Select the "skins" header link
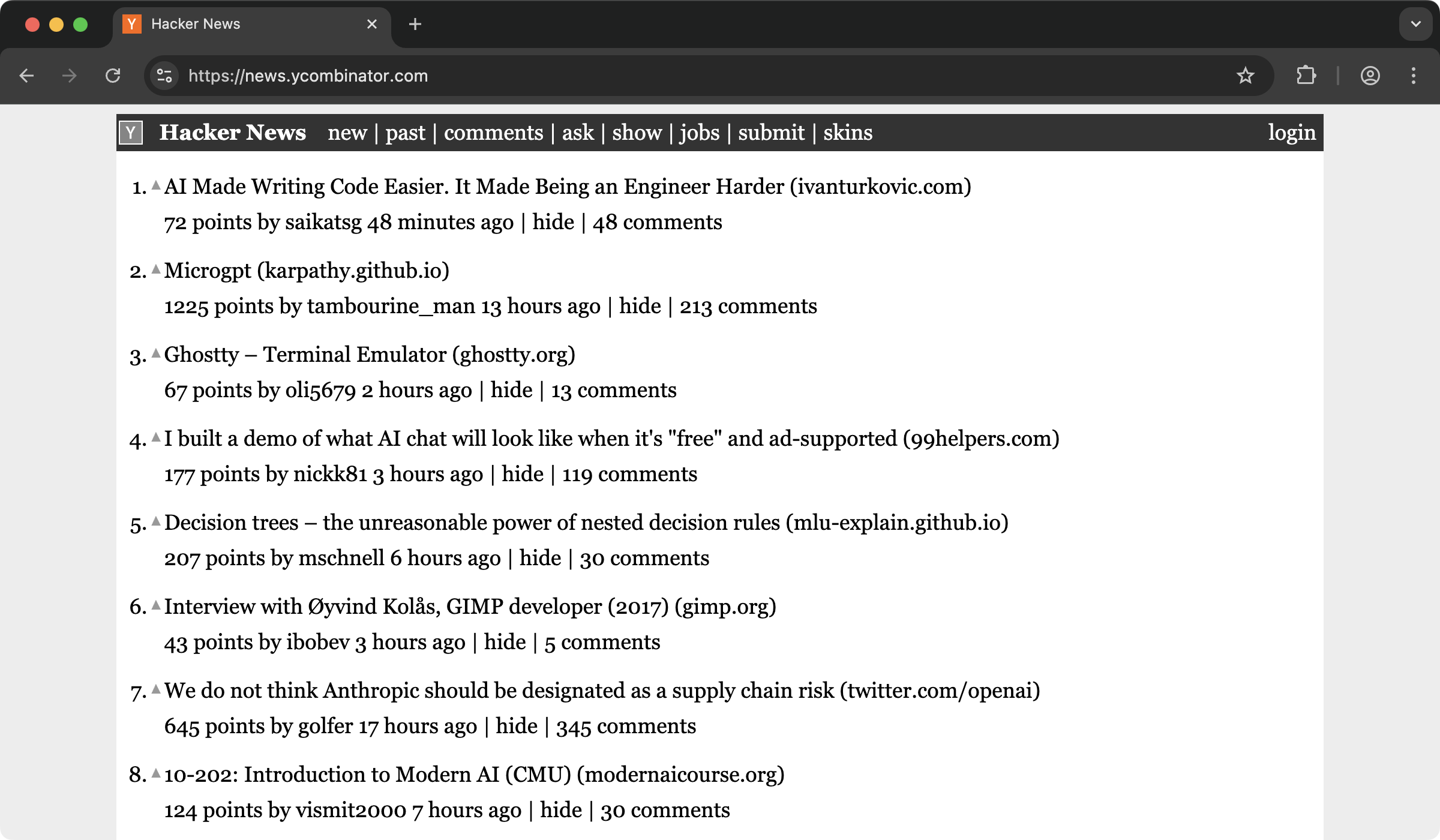Image resolution: width=1440 pixels, height=840 pixels. pos(848,133)
